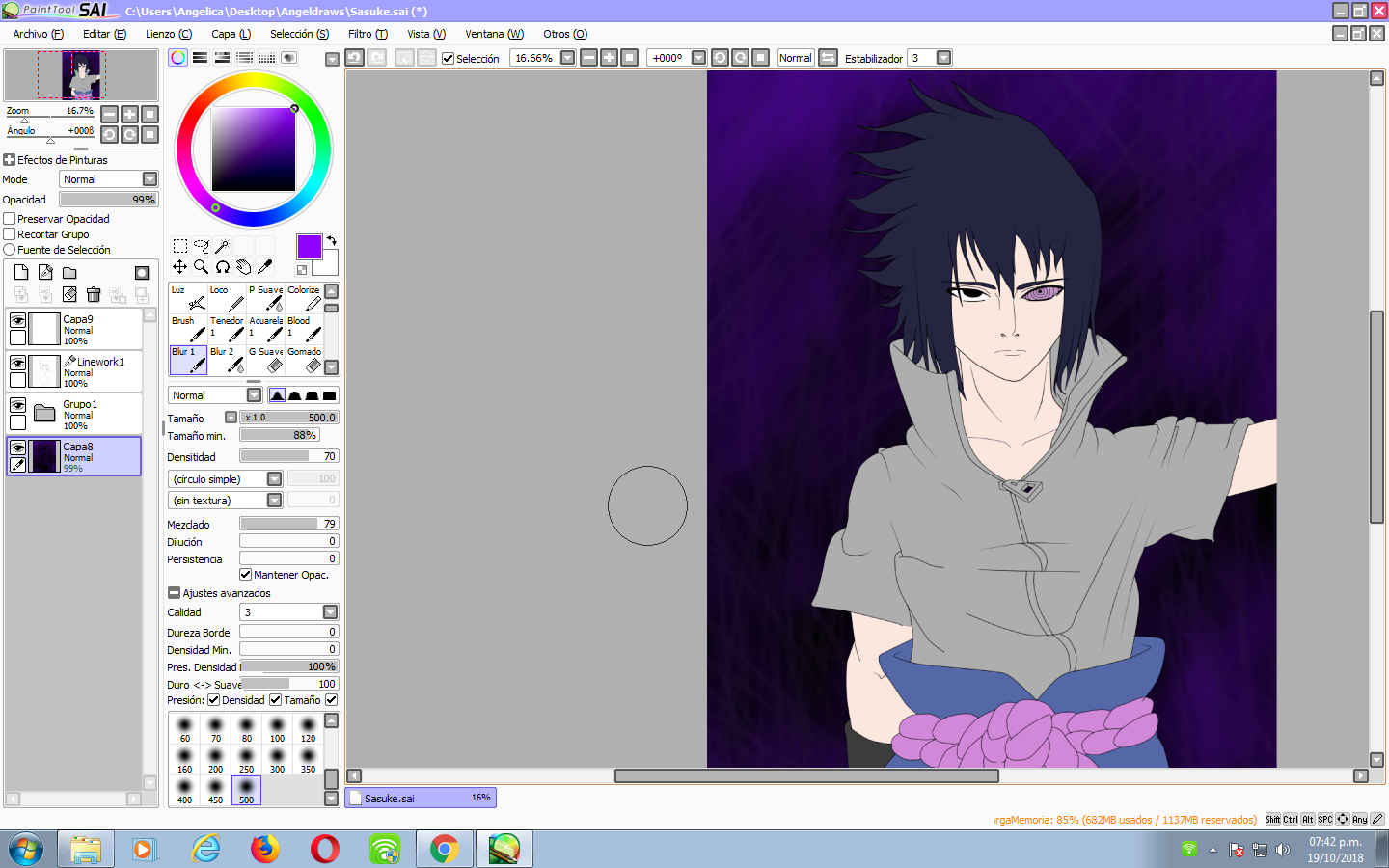
Task: Uncheck the pressure Densidad checkbox
Action: [214, 700]
